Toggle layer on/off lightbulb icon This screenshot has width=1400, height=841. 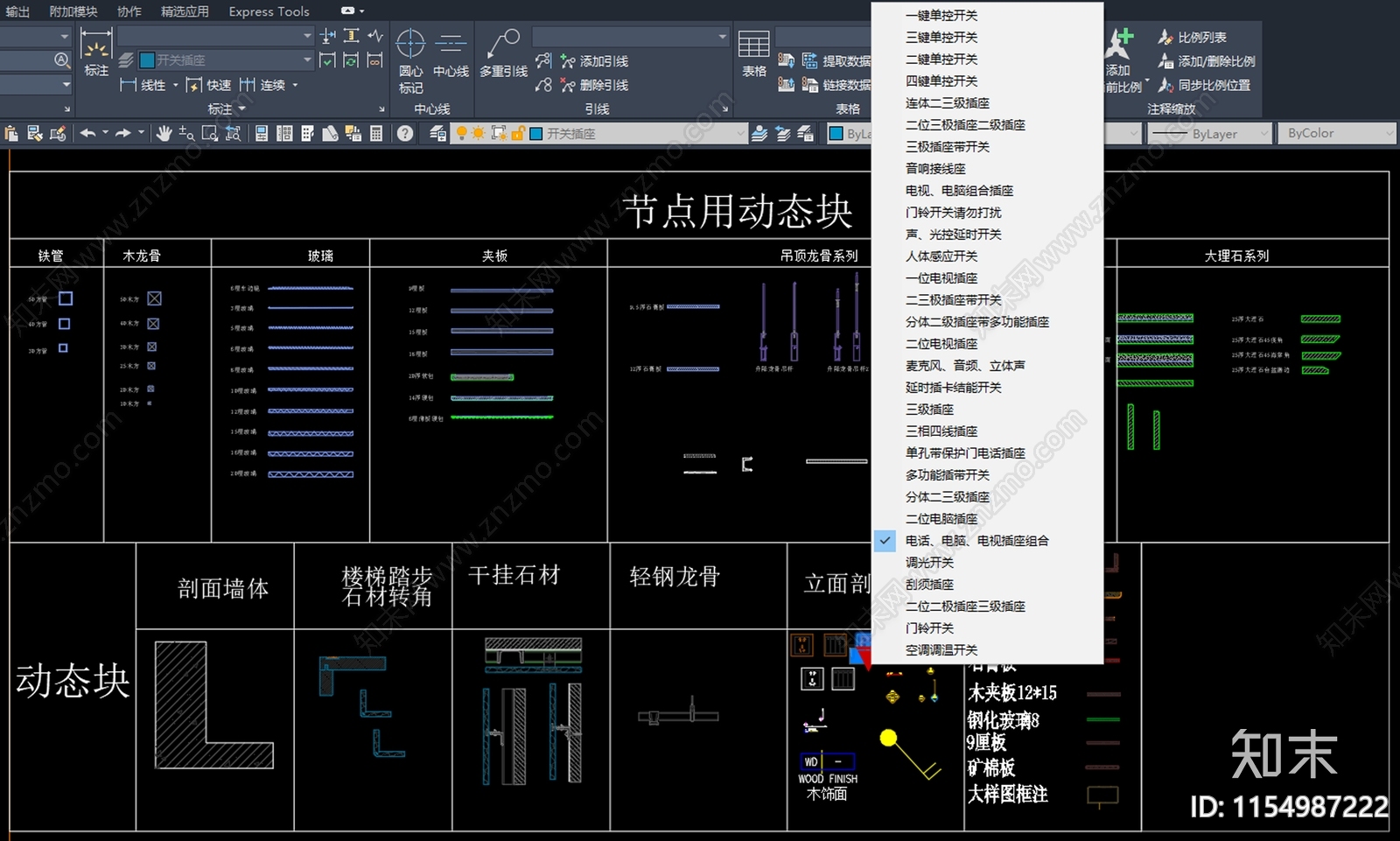point(462,133)
